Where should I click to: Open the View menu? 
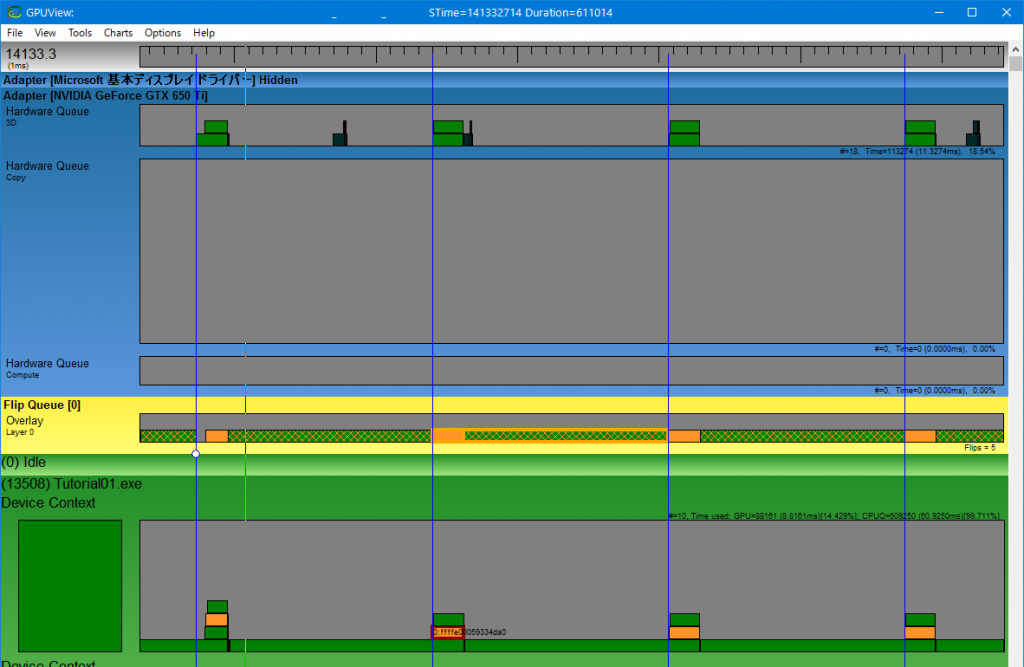point(45,33)
